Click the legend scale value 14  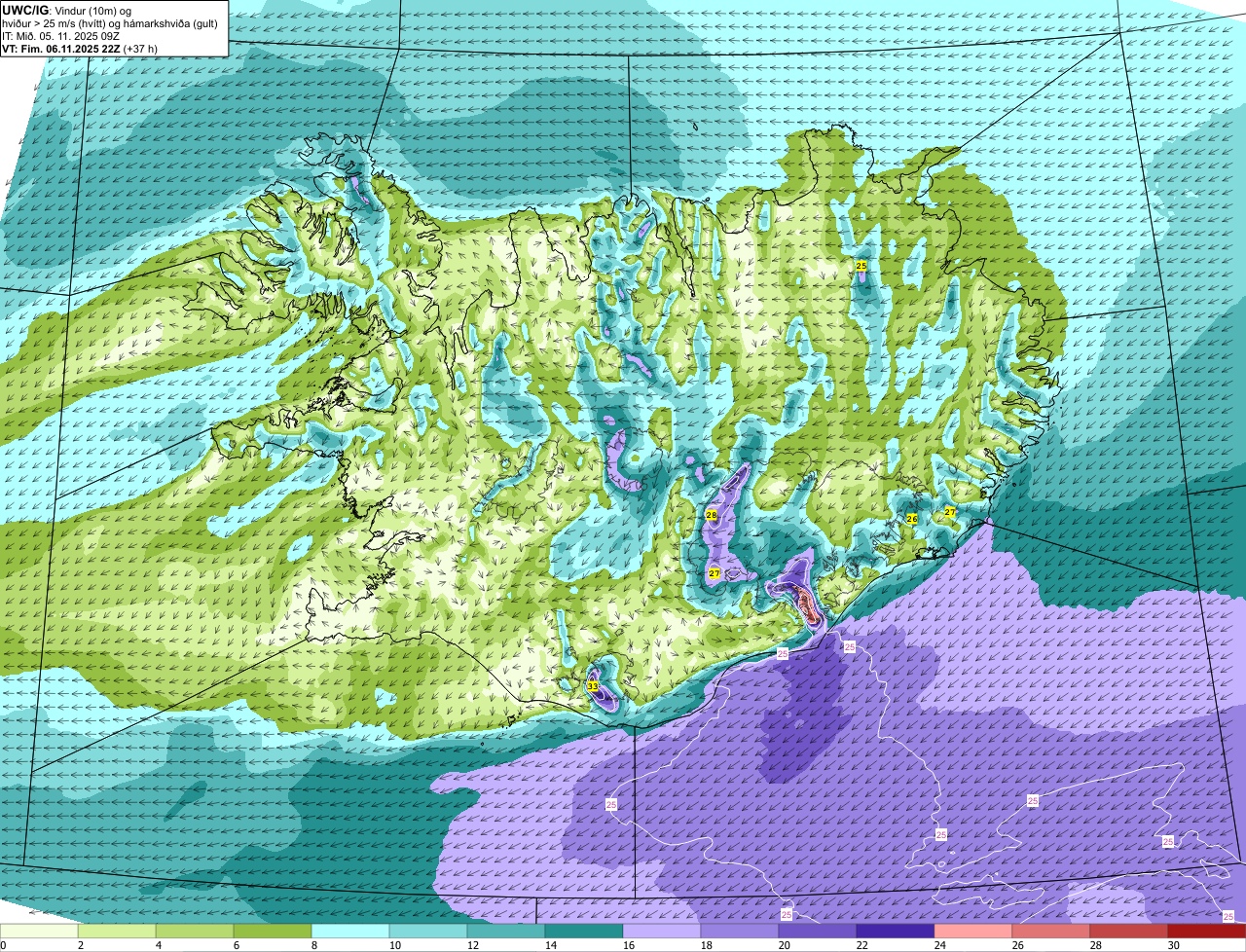point(549,945)
